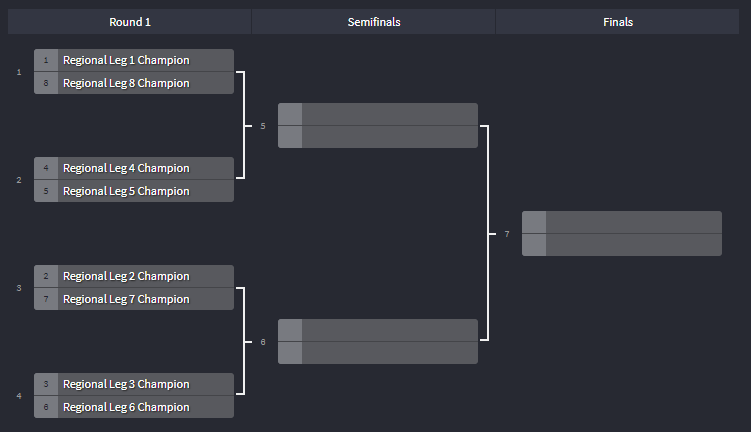Select bottom empty slot of semifinal match 6
The width and height of the screenshot is (751, 432).
[x=378, y=353]
